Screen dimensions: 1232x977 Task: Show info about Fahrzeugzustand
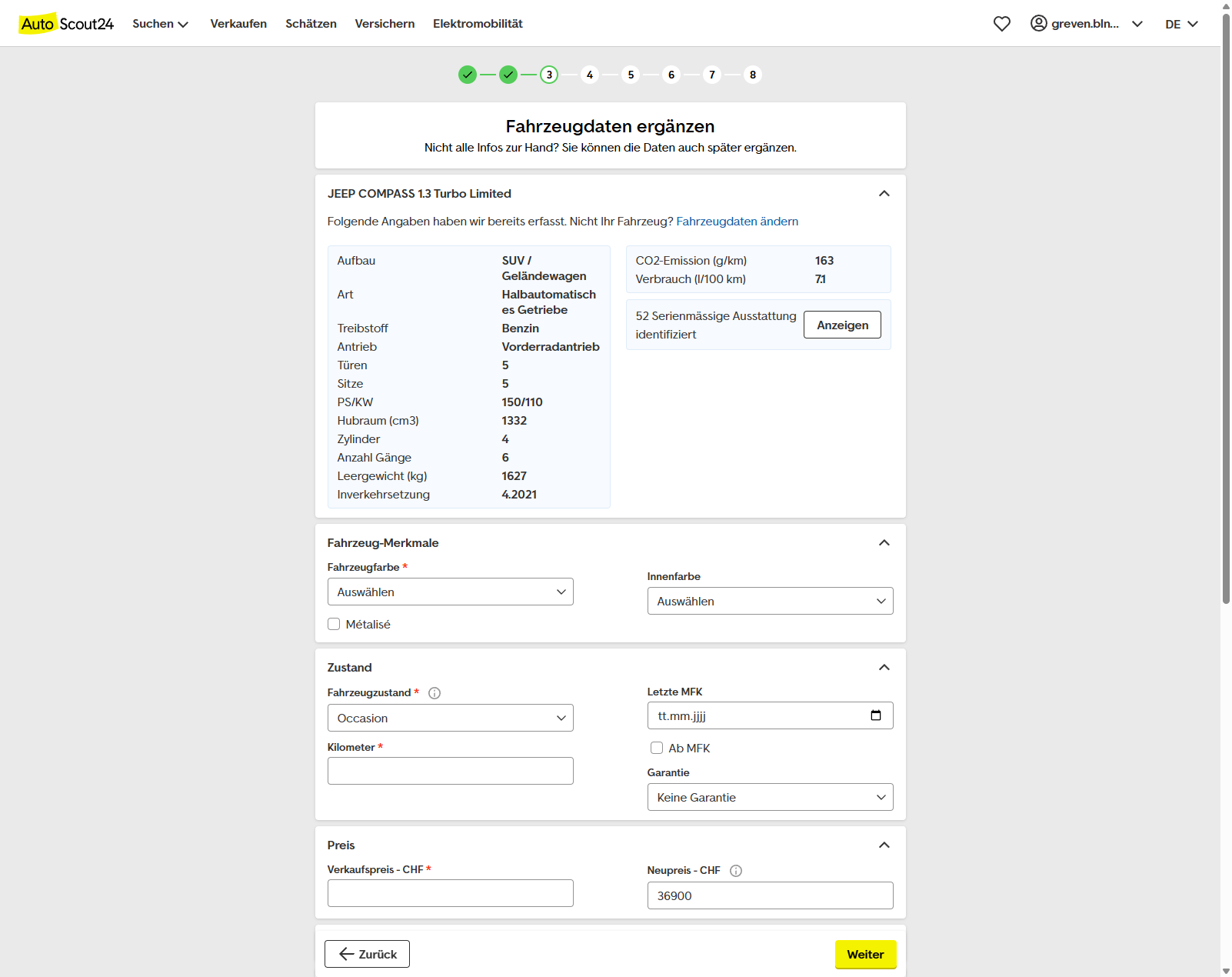point(435,693)
